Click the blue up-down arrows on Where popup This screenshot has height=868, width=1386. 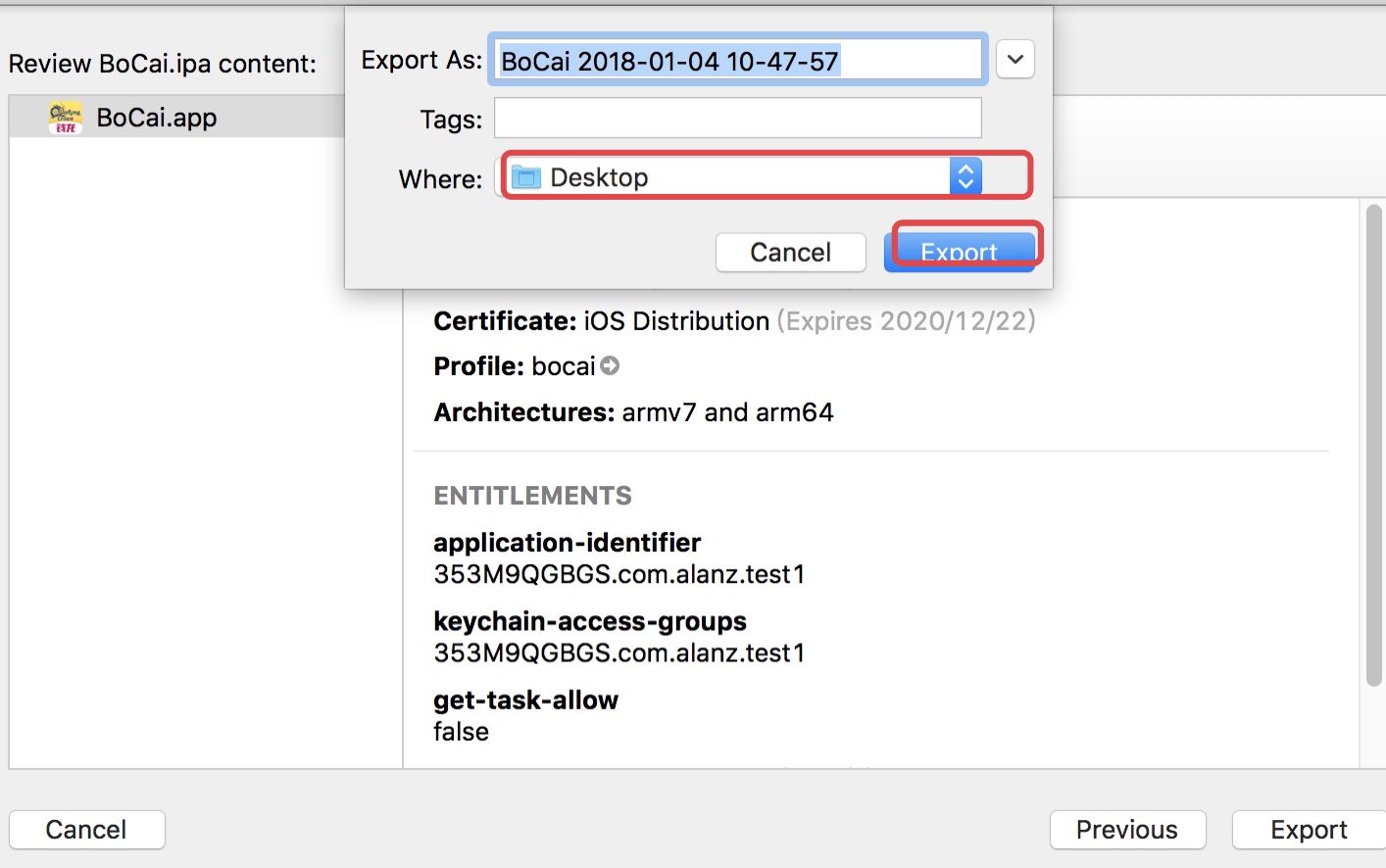tap(965, 176)
